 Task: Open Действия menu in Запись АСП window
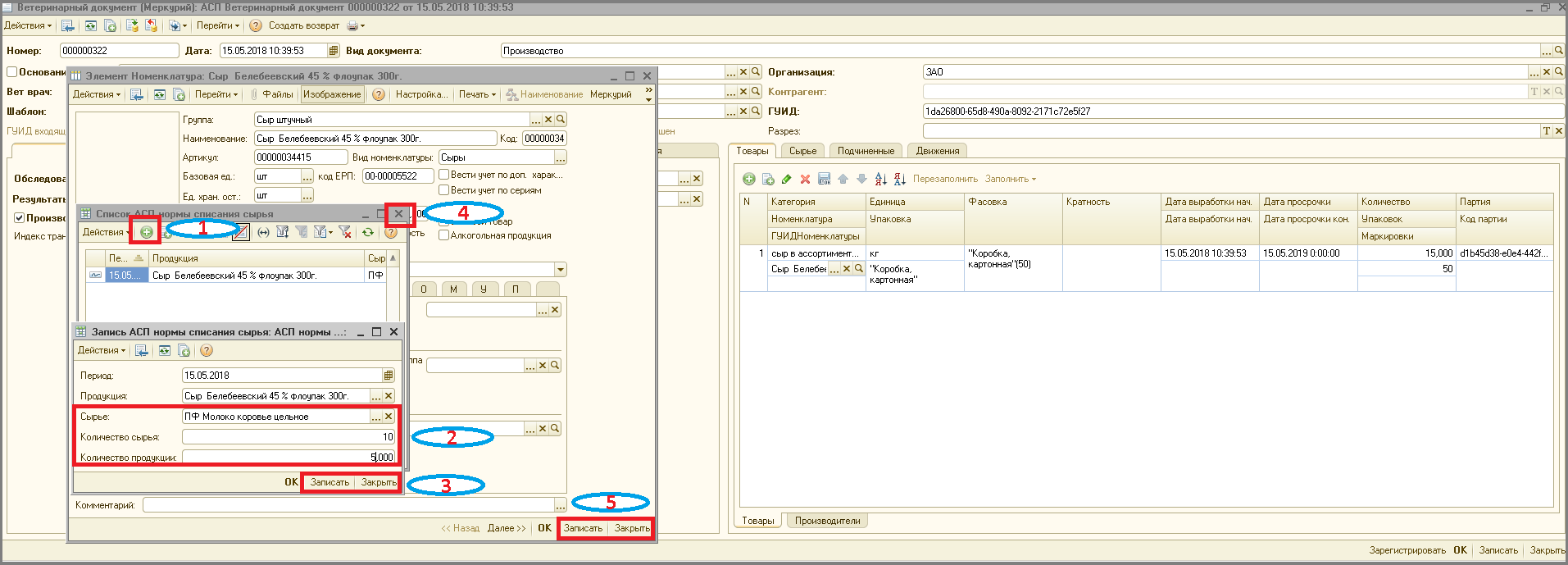(x=102, y=350)
